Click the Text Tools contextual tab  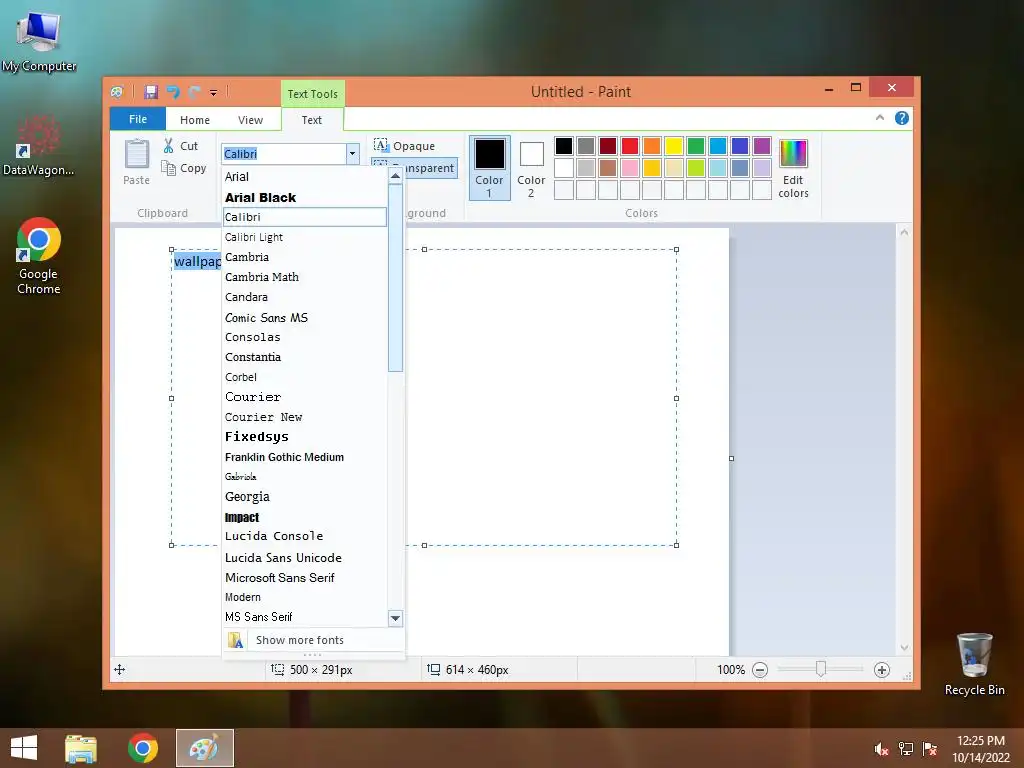pos(313,93)
